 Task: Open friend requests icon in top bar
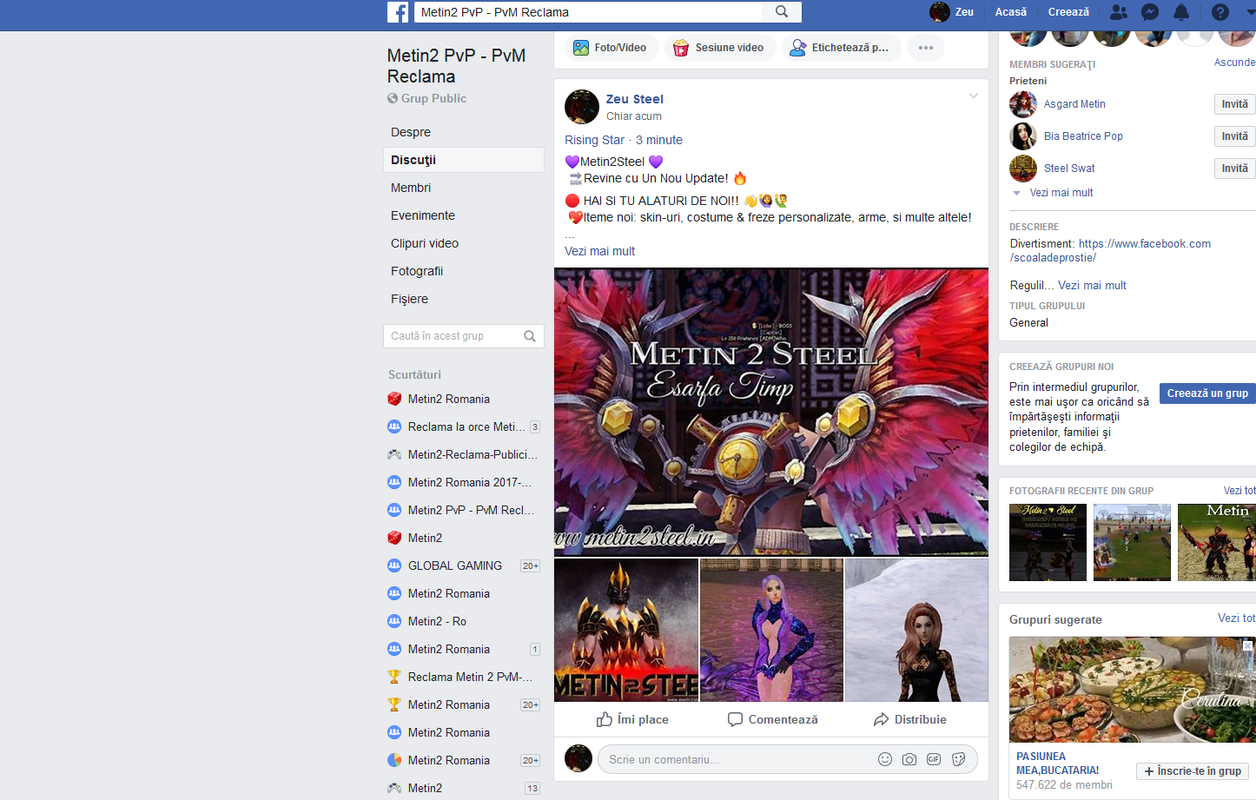[x=1119, y=12]
